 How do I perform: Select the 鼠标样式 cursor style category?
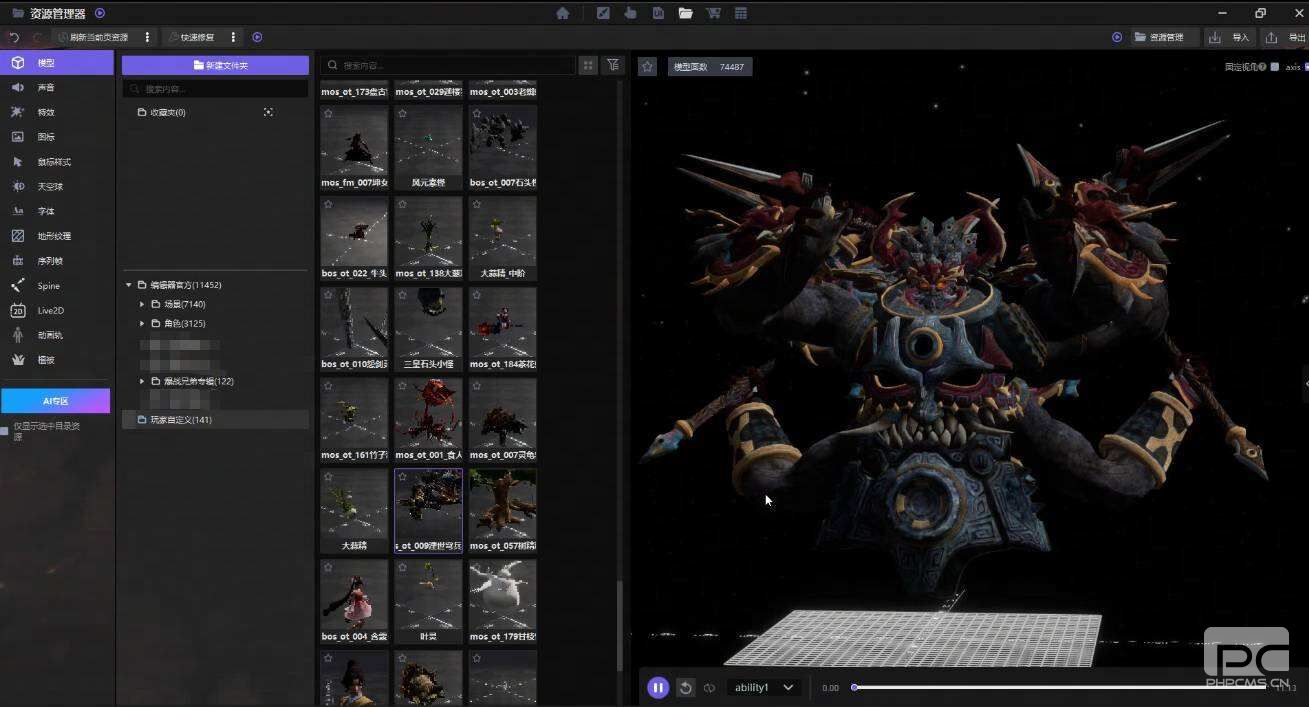(57, 162)
